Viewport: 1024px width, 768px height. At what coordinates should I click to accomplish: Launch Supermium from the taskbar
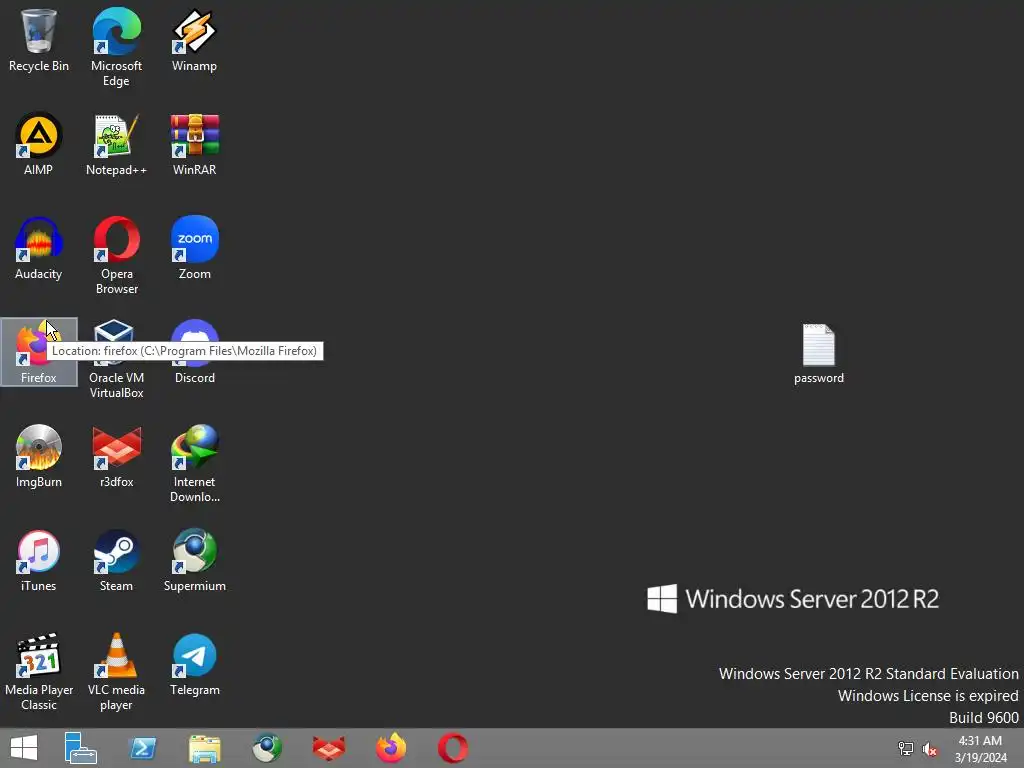(x=267, y=748)
